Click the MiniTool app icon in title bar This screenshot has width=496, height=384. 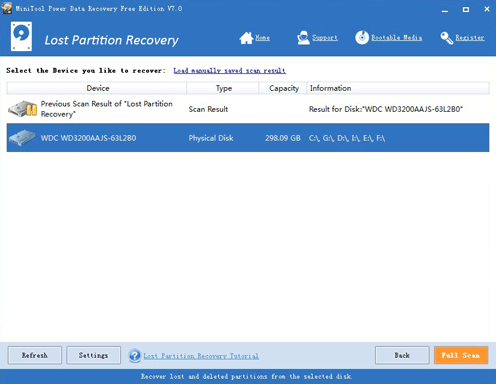[7, 8]
